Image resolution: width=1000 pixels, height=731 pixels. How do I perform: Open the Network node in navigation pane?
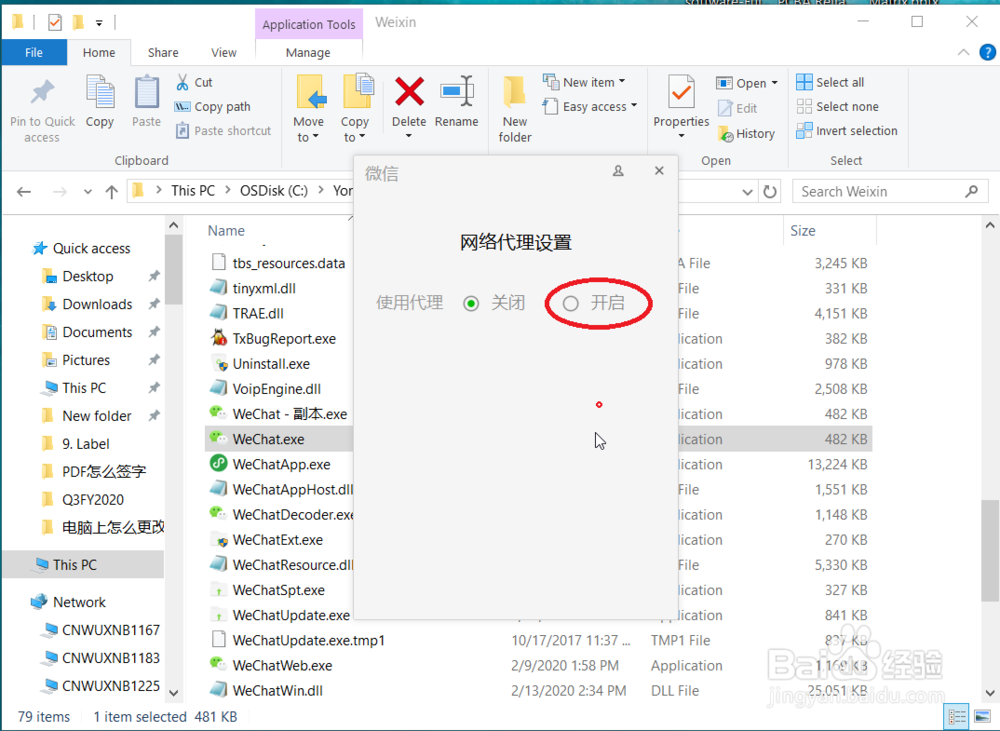point(79,602)
